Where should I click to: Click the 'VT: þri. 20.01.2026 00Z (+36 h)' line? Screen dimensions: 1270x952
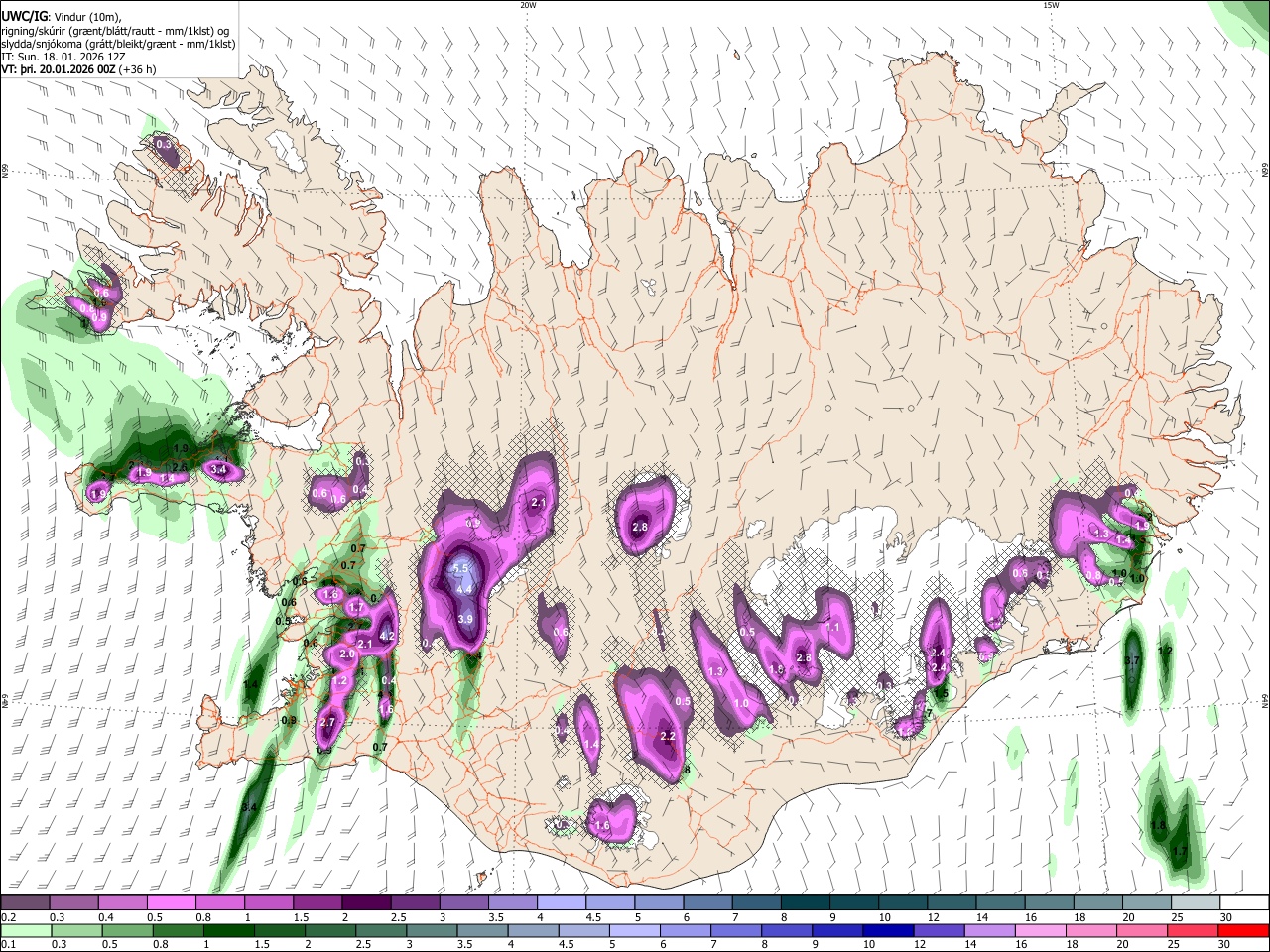(x=78, y=70)
